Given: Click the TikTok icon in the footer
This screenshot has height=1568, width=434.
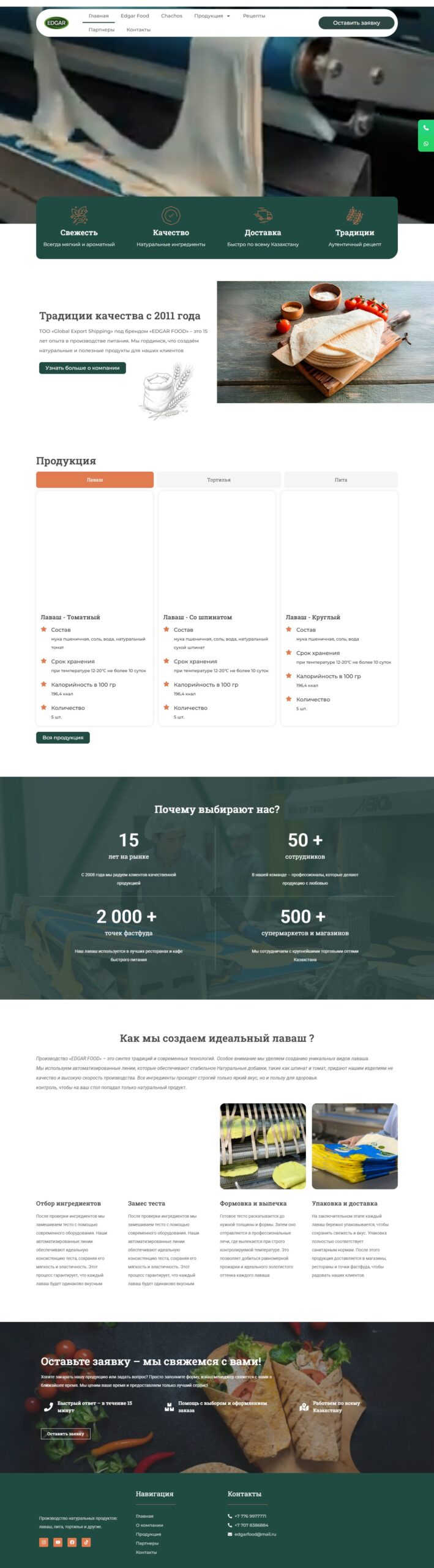Looking at the screenshot, I should 86,1542.
